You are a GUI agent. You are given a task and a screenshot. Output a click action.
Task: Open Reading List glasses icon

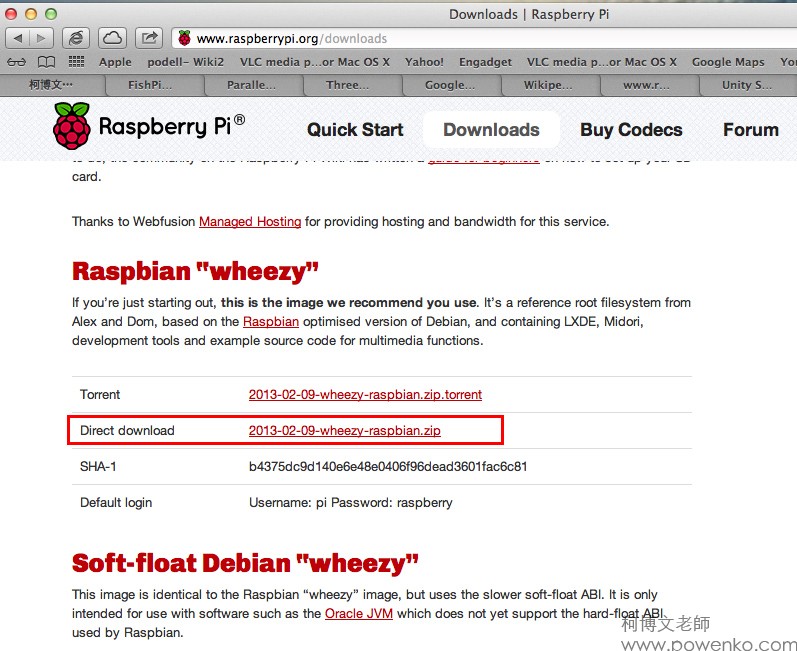[16, 62]
